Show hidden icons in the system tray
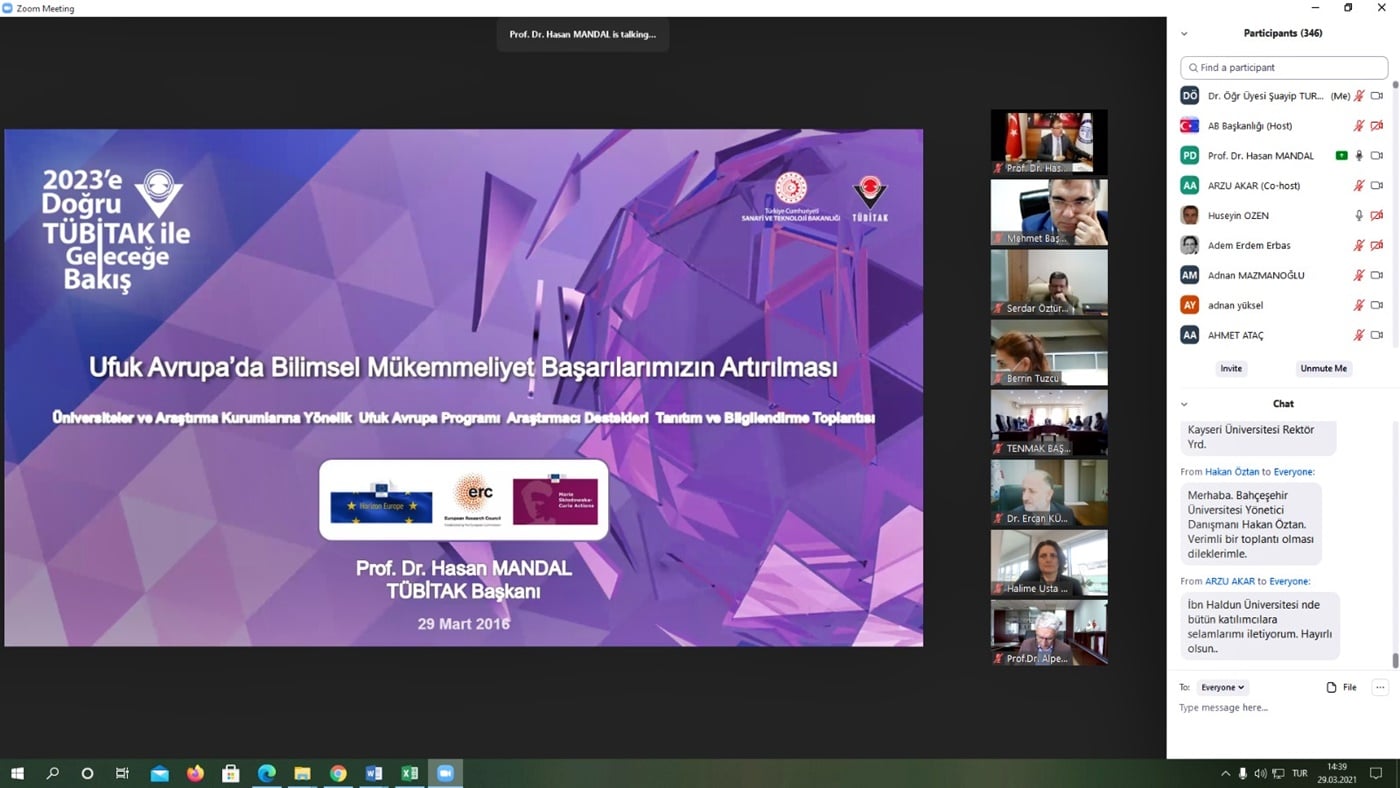Image resolution: width=1400 pixels, height=788 pixels. (1225, 773)
